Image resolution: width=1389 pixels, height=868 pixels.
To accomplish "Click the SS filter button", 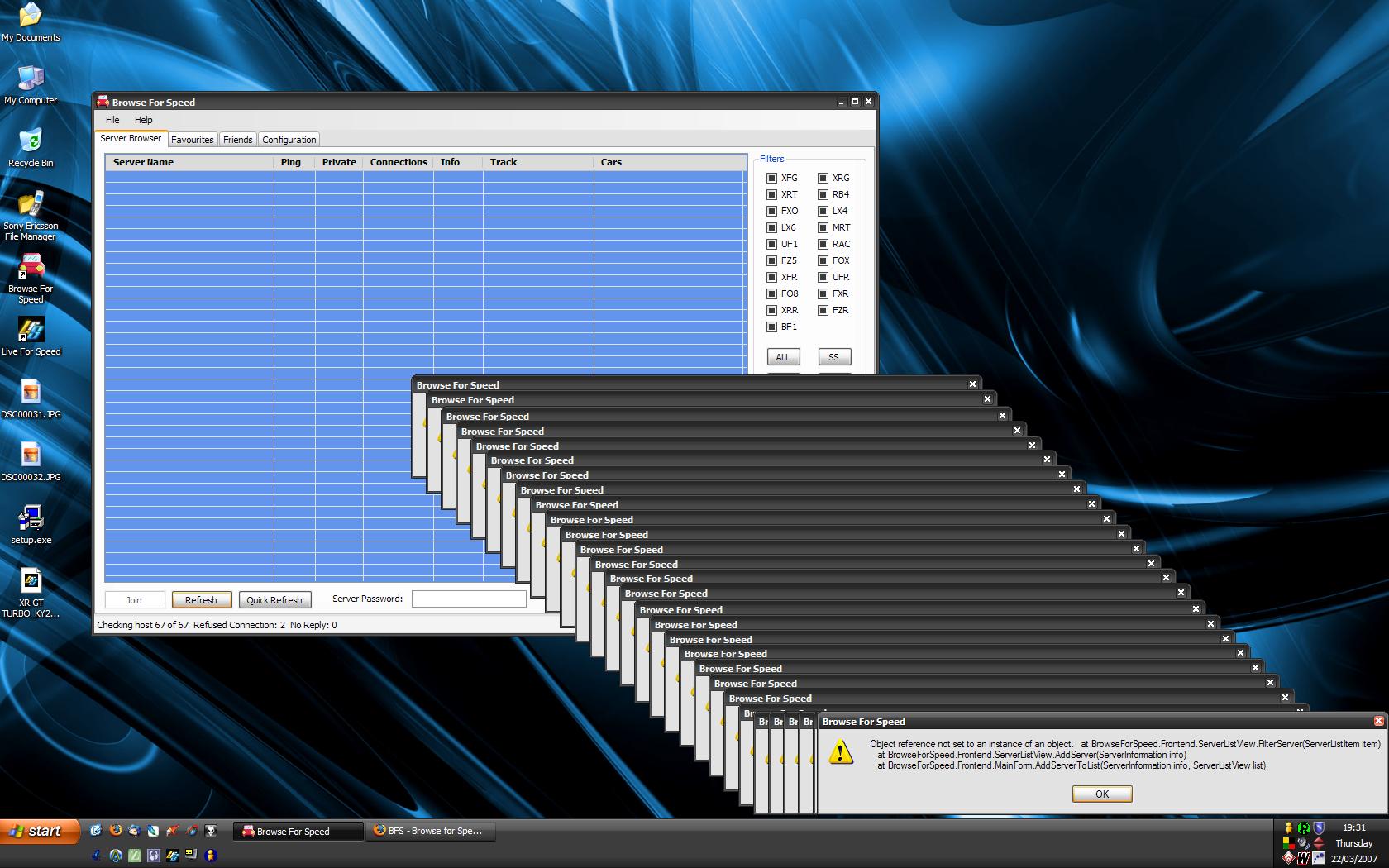I will pos(834,357).
